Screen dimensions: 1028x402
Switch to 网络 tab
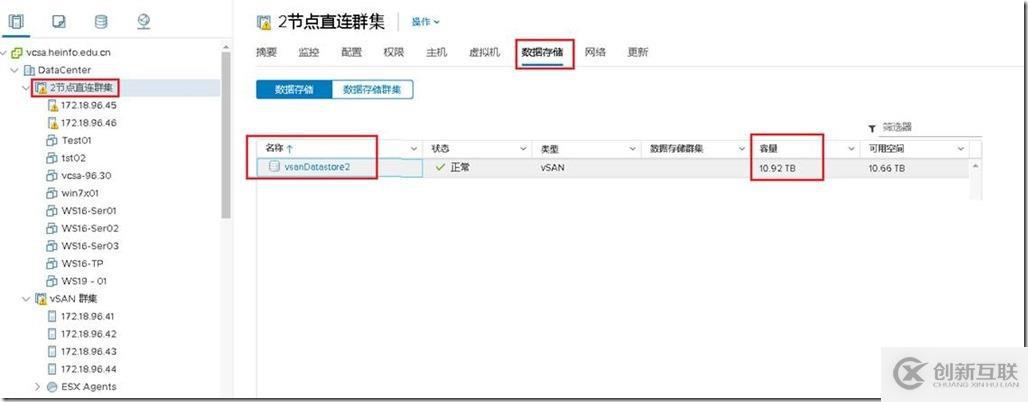[595, 52]
